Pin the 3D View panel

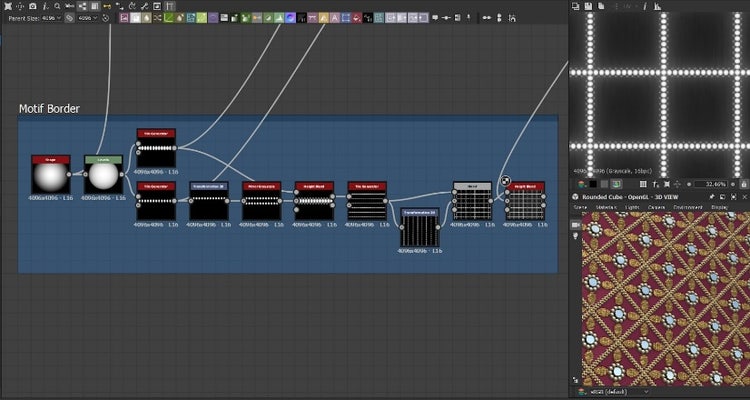coord(712,197)
